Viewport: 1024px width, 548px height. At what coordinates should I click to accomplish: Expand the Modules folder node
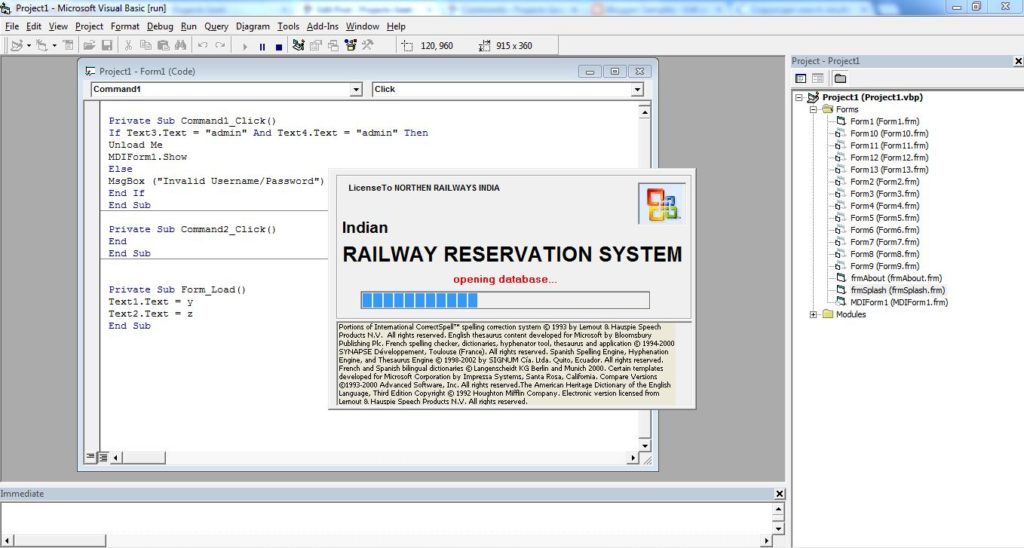813,314
